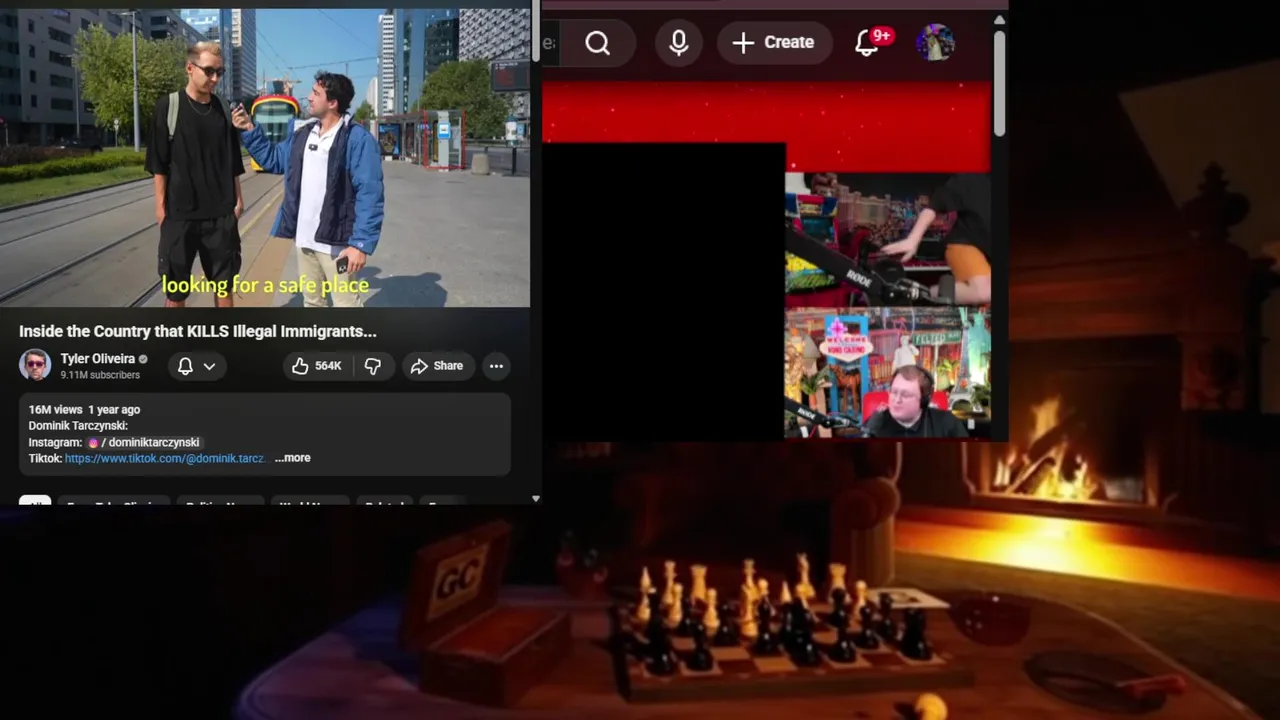Click the '16M views 1 year ago' text

(84, 410)
